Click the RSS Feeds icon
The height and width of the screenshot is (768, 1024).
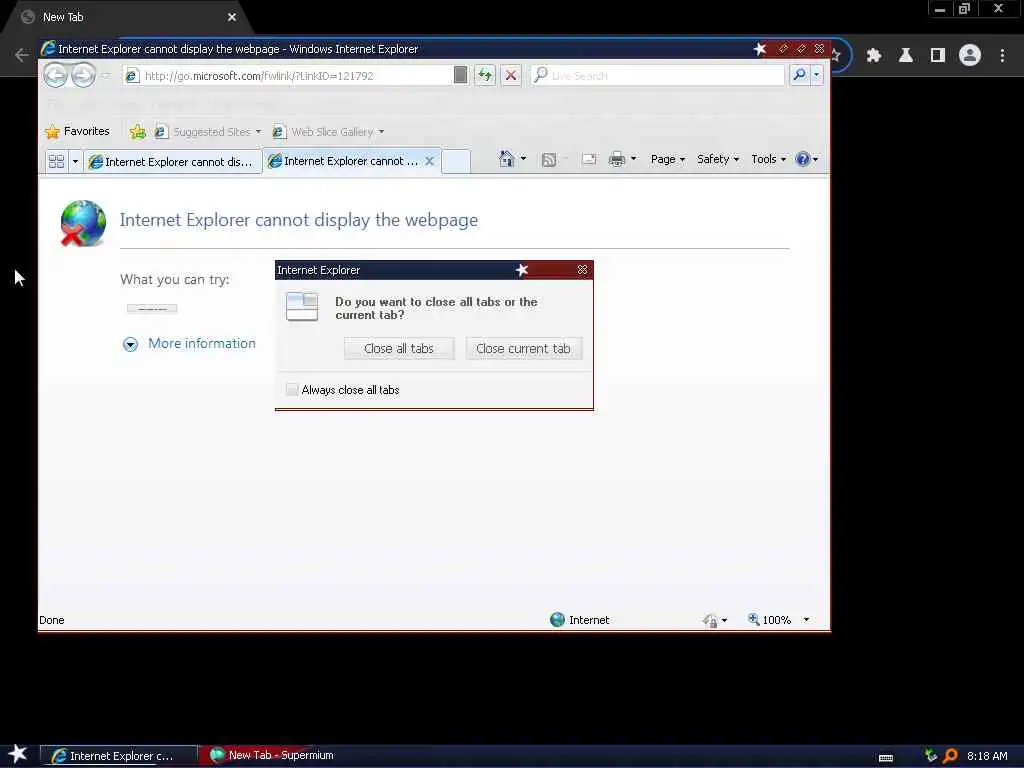pos(549,159)
